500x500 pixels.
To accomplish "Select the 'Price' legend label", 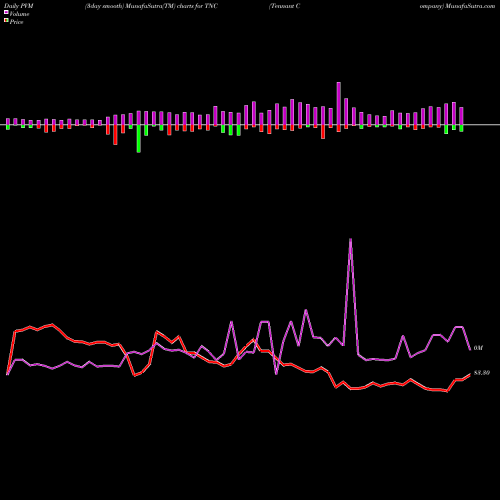I will tap(16, 22).
